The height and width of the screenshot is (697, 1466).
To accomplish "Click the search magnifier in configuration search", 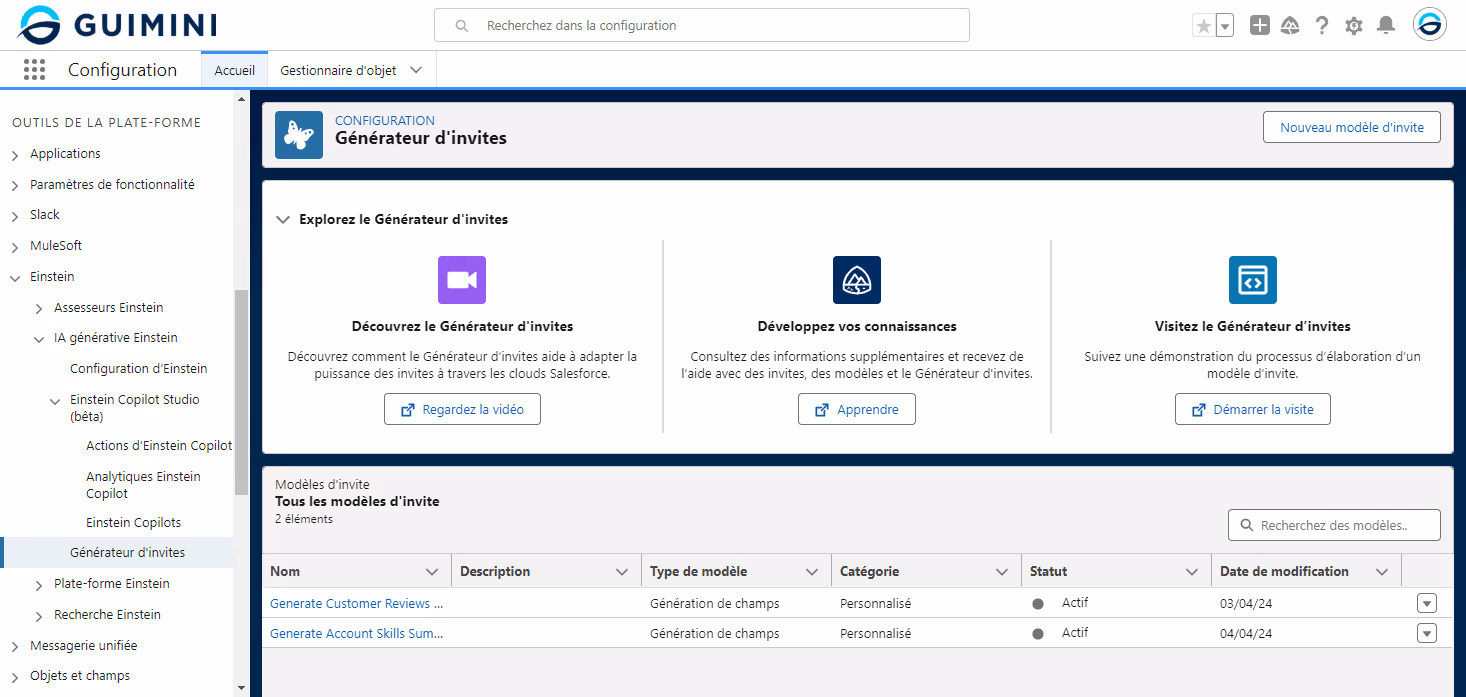I will point(462,26).
